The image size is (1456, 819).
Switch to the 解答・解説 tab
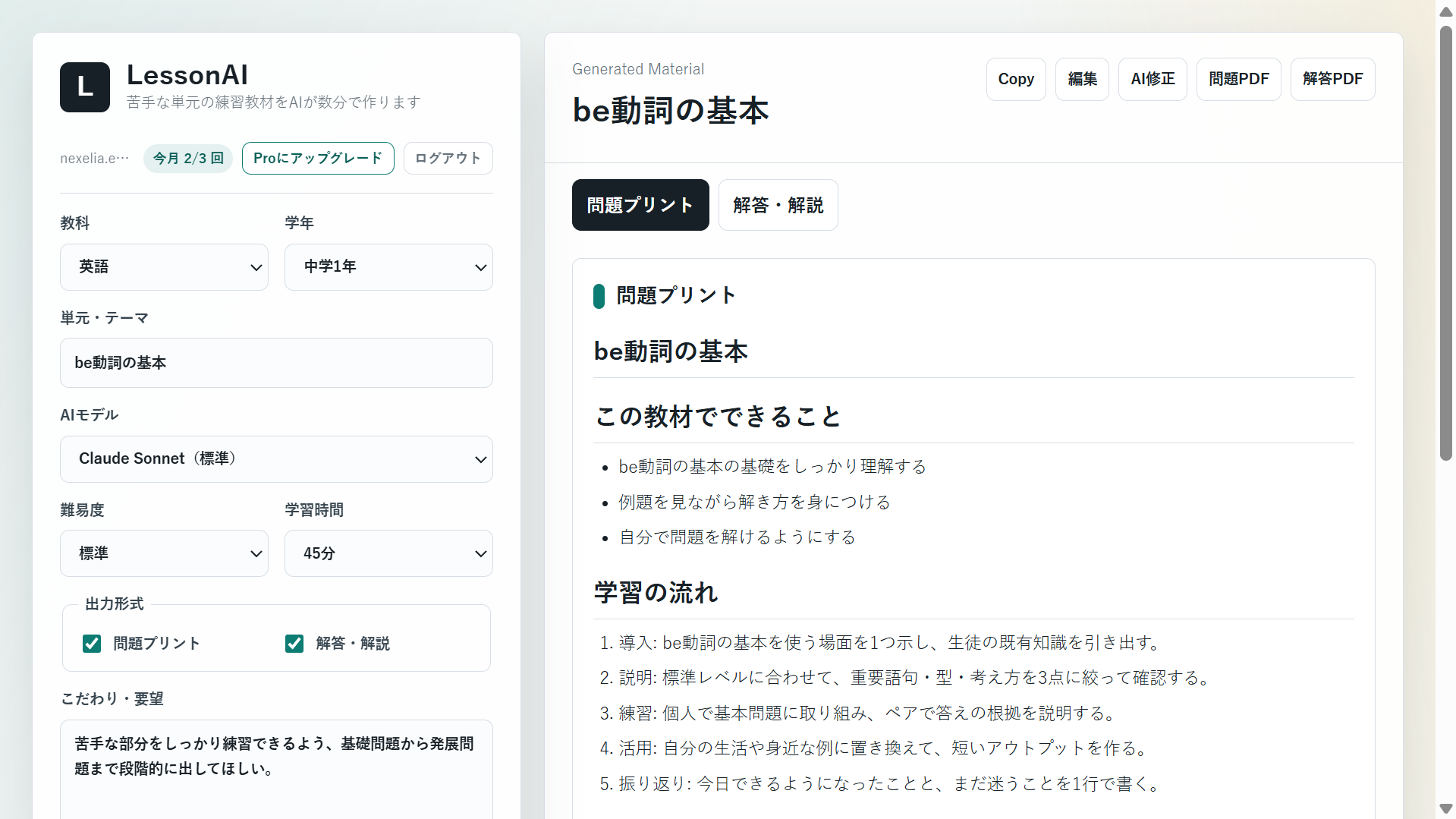pyautogui.click(x=778, y=205)
